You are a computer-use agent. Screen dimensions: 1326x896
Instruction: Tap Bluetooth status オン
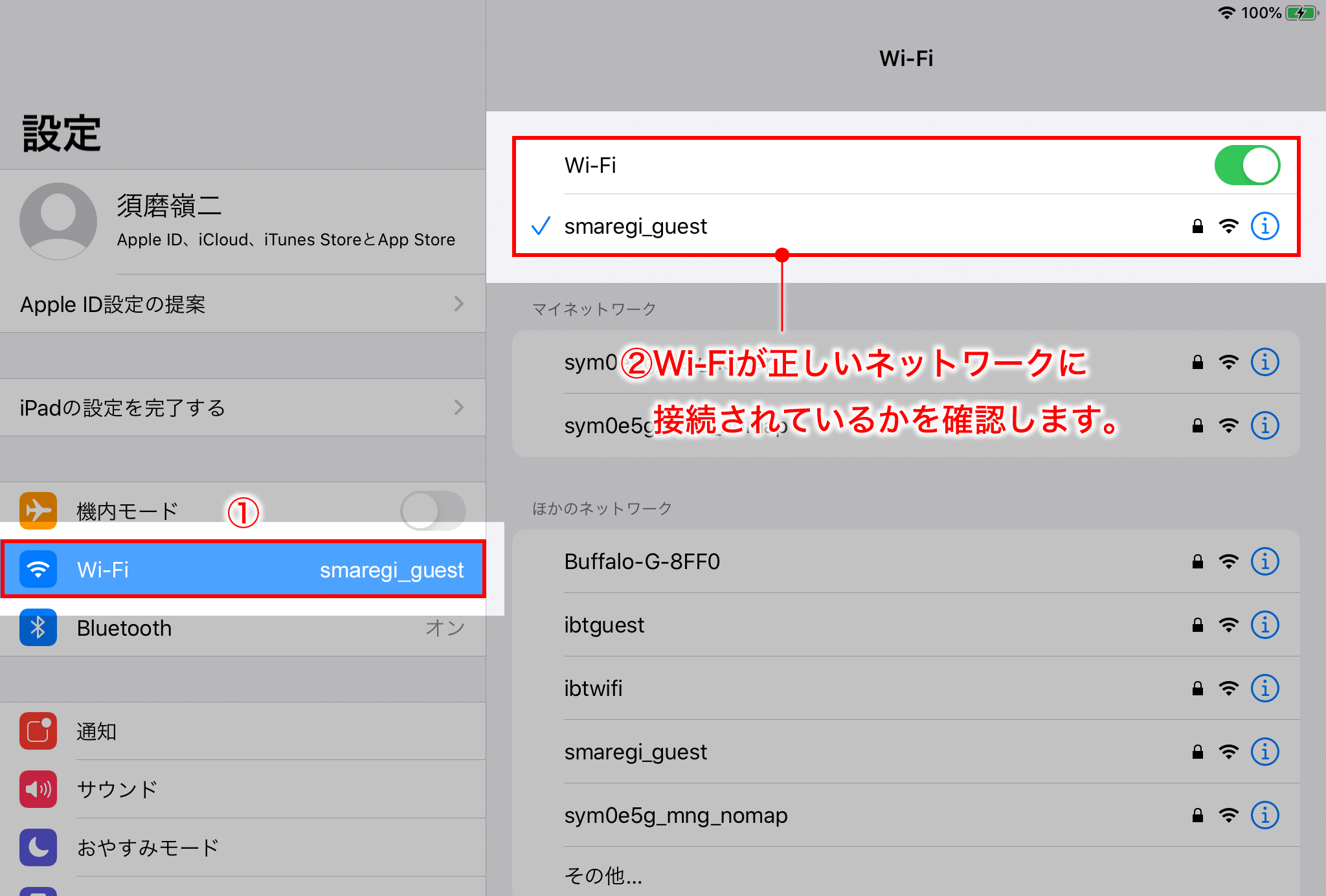point(445,627)
